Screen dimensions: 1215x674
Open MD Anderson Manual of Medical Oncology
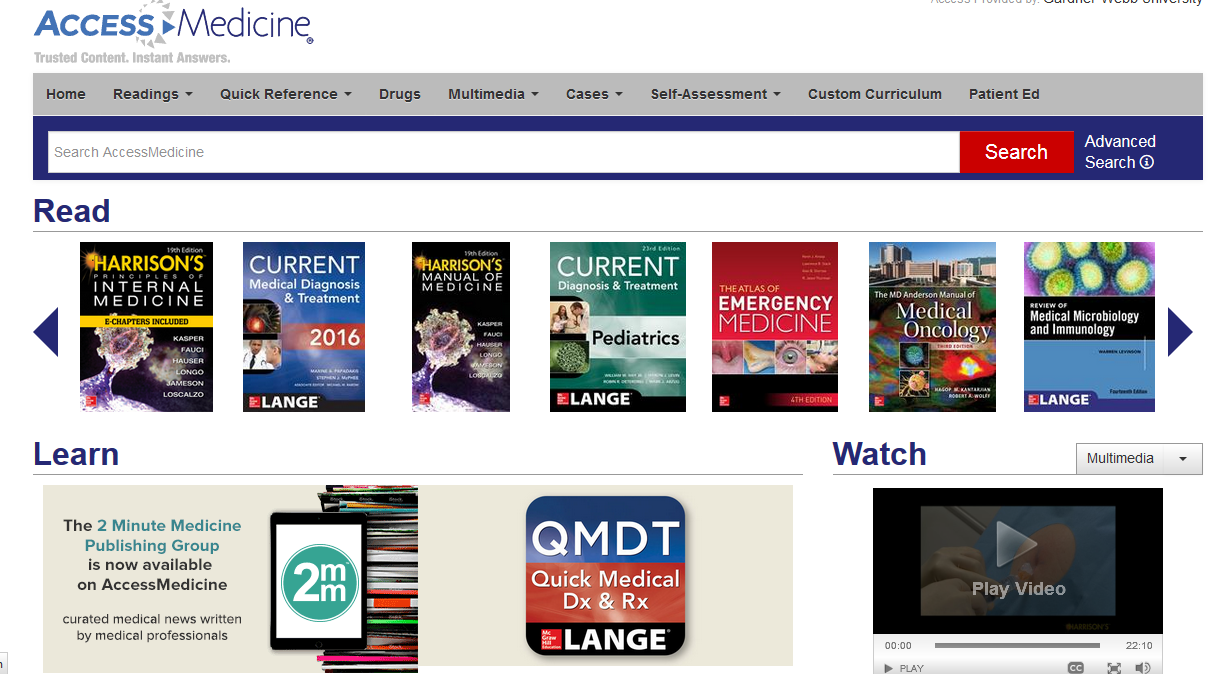[932, 327]
